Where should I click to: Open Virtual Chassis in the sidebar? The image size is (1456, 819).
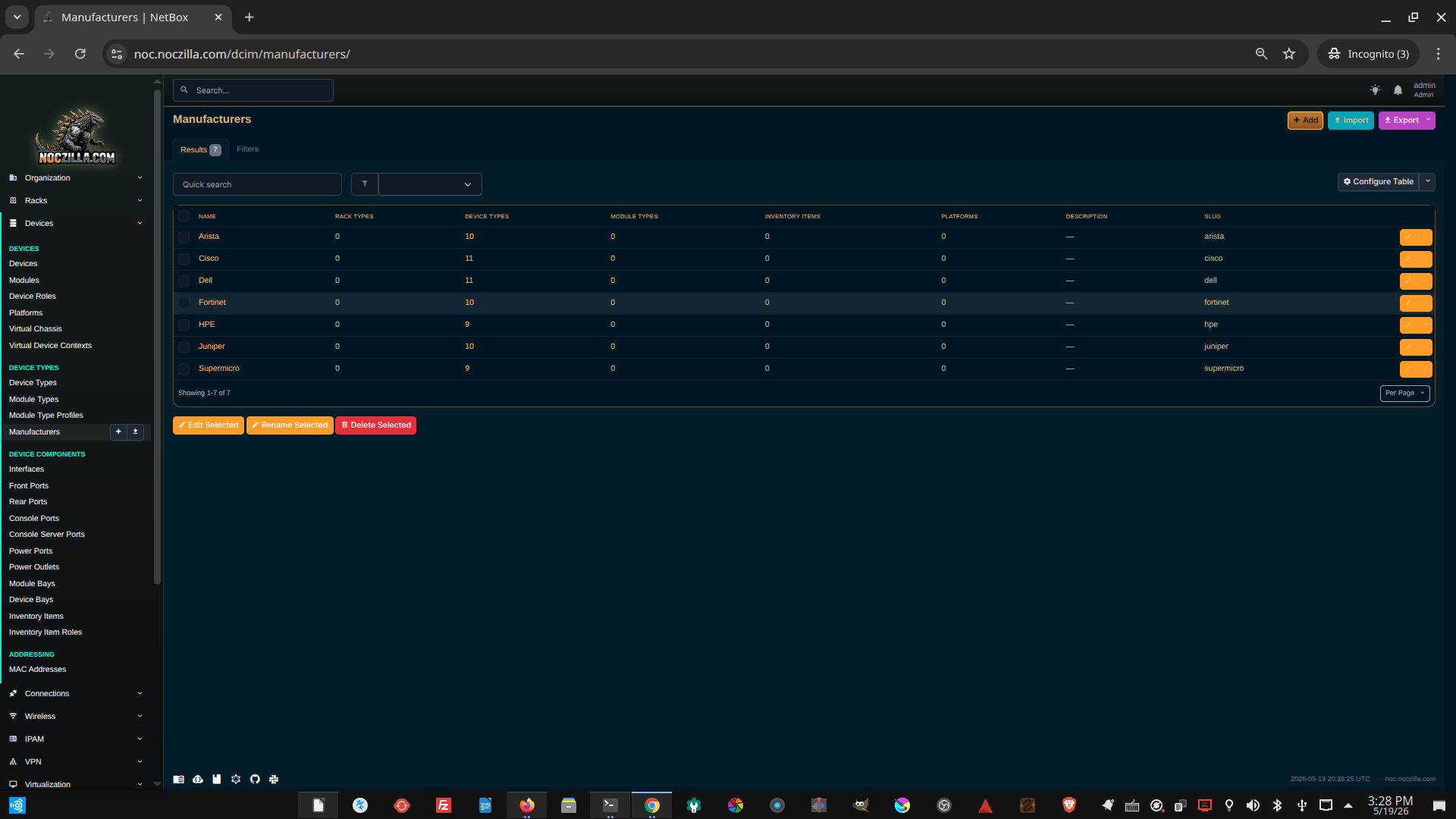coord(36,329)
